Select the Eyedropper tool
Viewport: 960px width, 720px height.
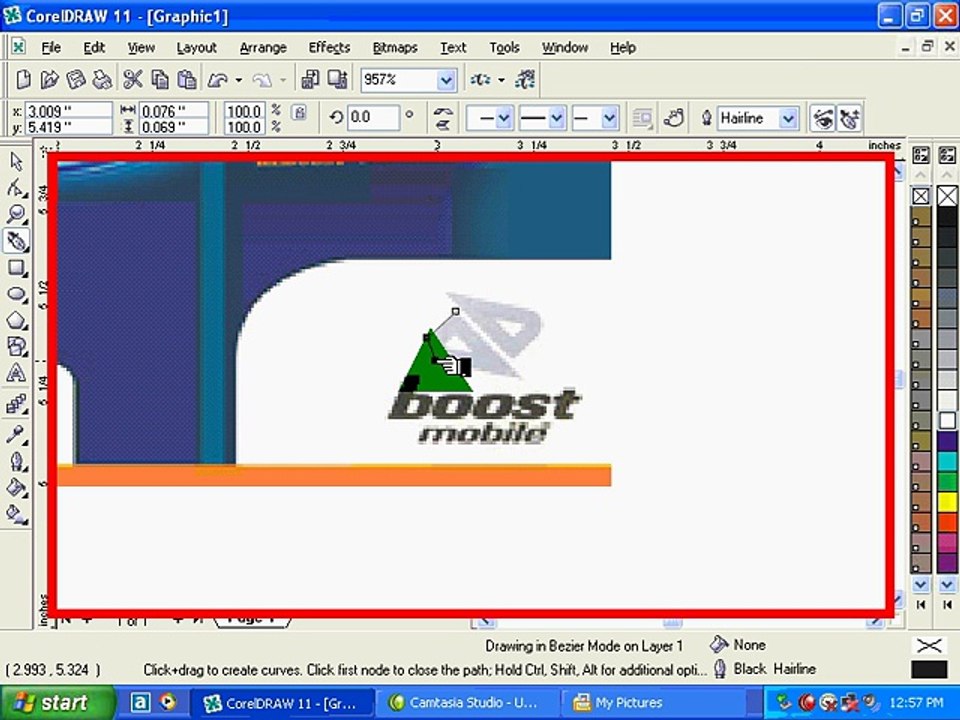16,435
